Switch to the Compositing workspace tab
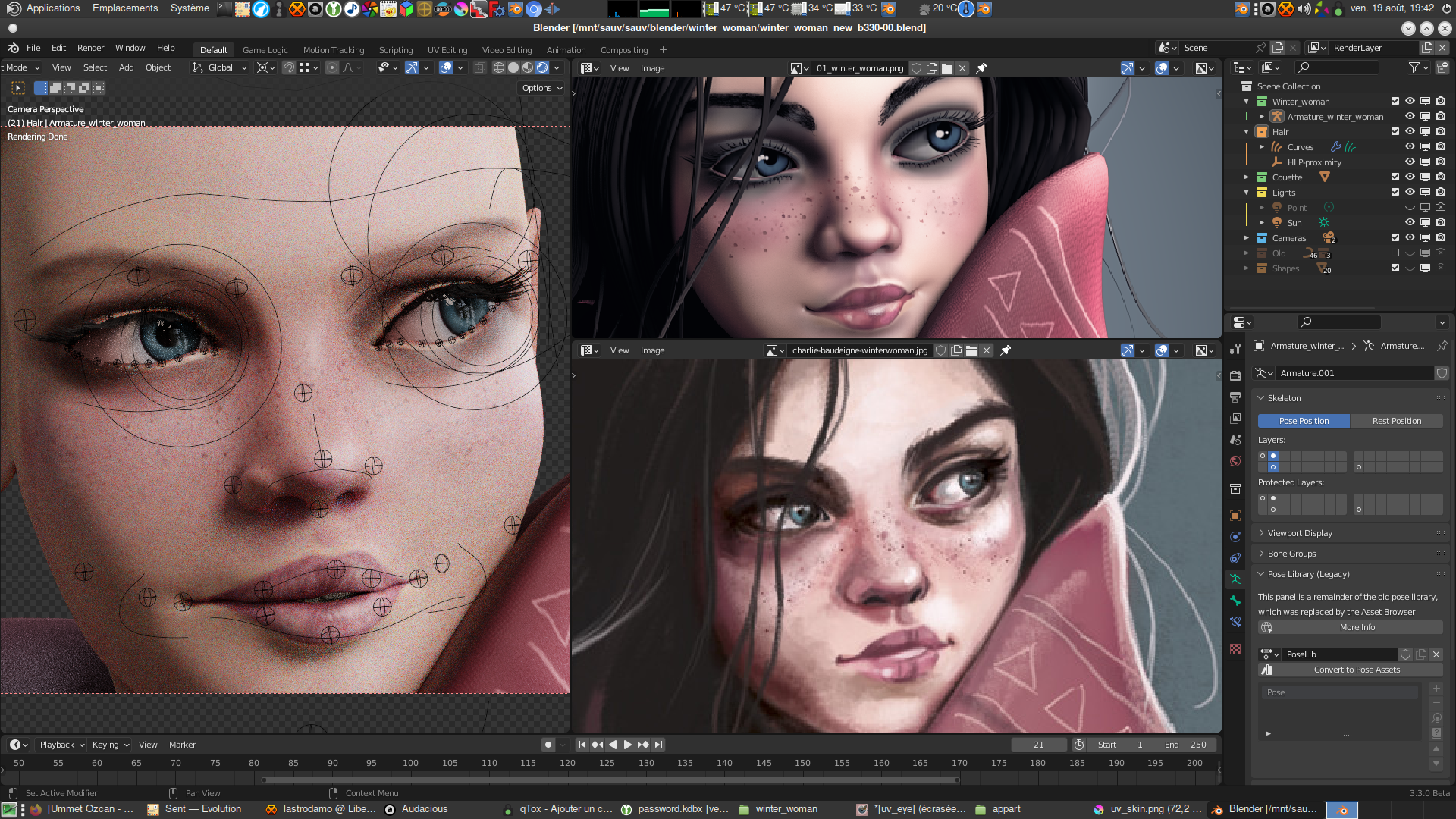Viewport: 1456px width, 819px height. [x=624, y=50]
